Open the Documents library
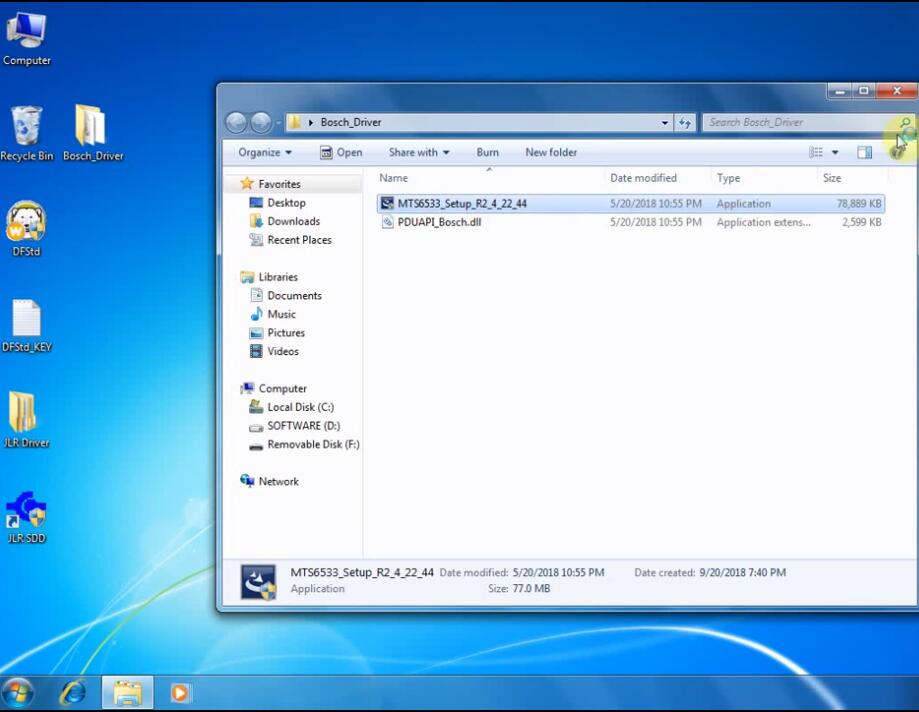 point(286,295)
